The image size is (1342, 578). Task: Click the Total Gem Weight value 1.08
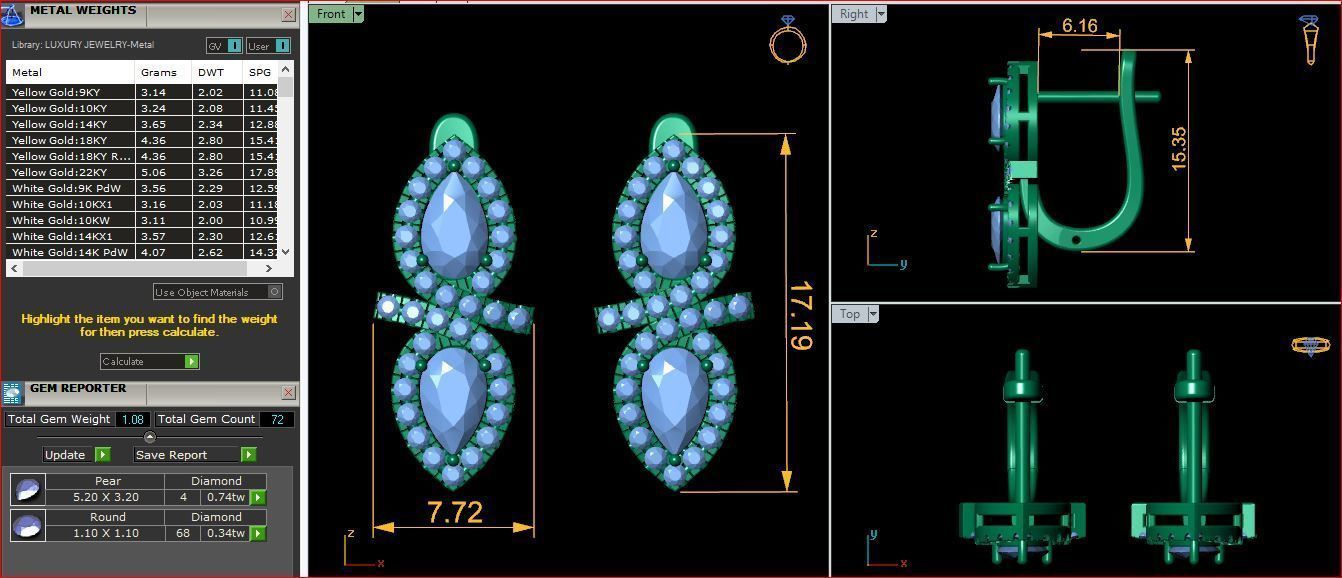click(x=133, y=419)
